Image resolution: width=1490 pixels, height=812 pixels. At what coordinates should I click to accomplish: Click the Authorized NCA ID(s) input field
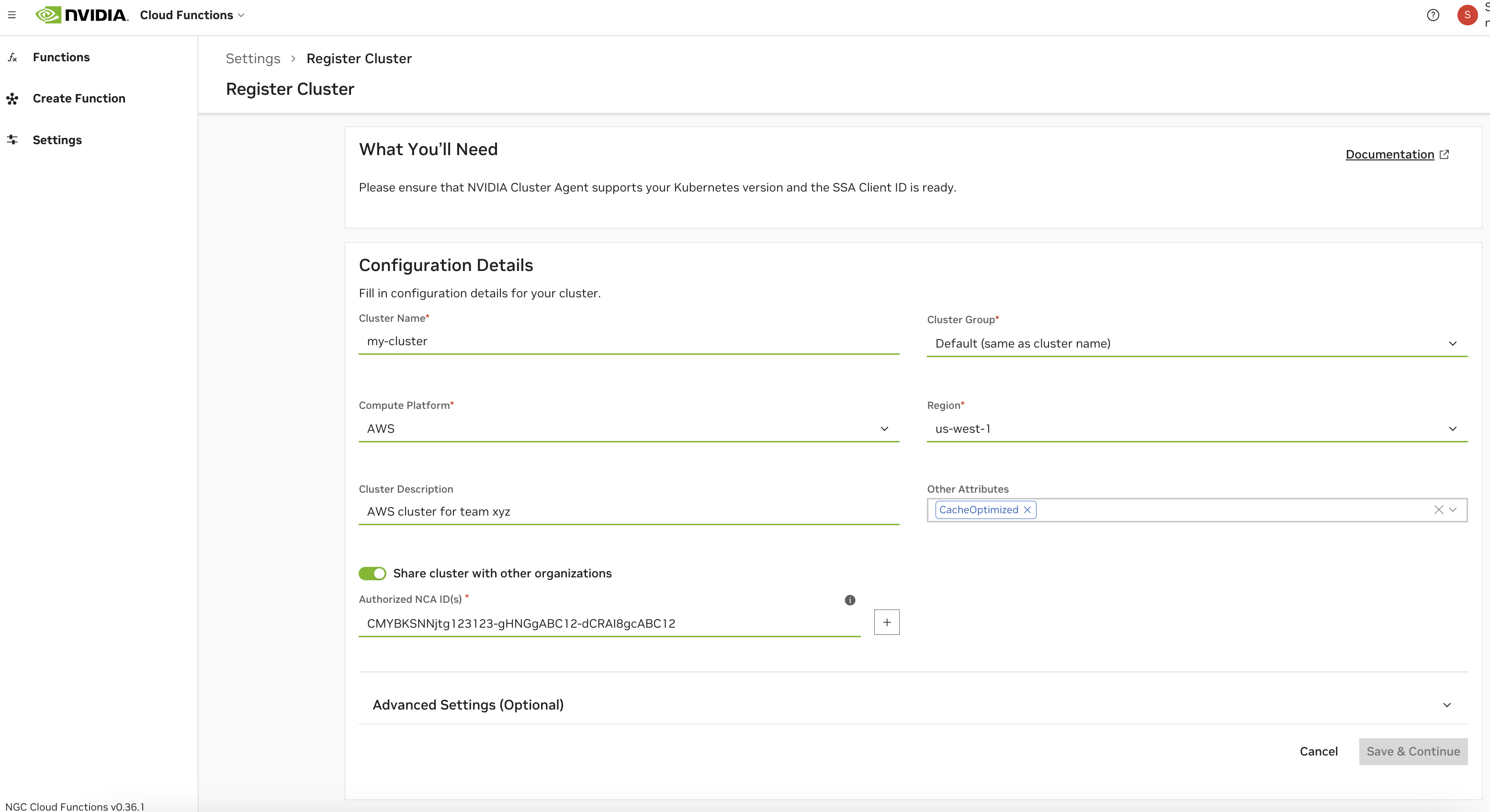coord(609,623)
